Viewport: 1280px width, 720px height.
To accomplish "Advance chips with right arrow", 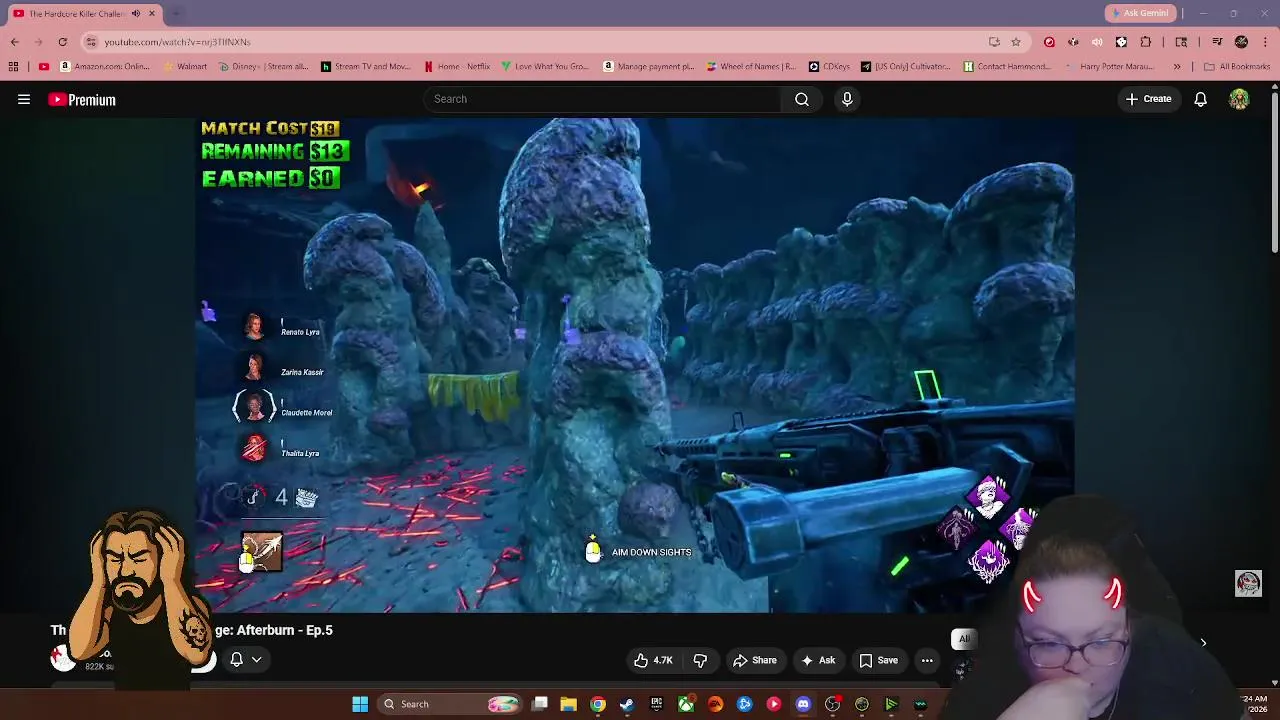I will 1203,643.
